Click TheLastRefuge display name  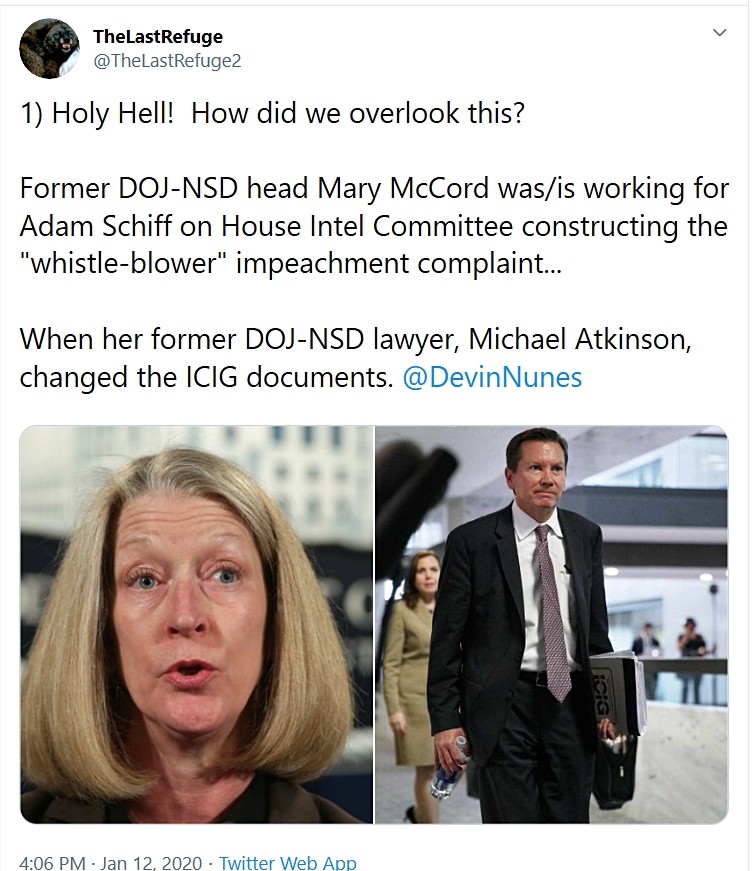[158, 37]
